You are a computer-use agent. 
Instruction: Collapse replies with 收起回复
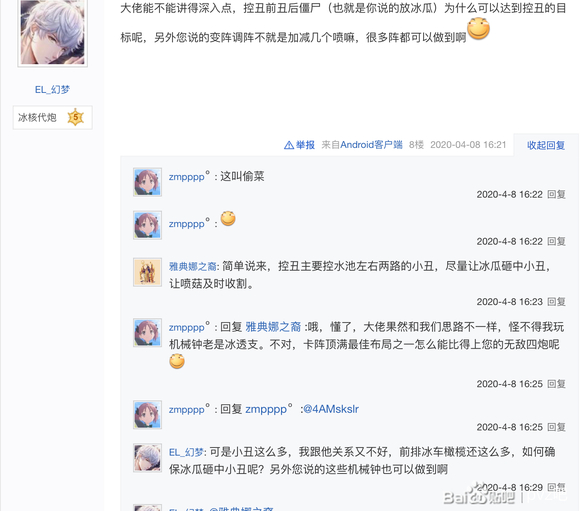546,145
